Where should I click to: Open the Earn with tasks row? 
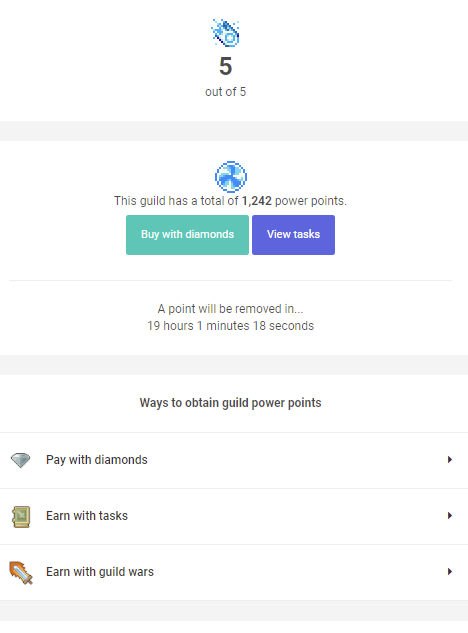click(234, 516)
